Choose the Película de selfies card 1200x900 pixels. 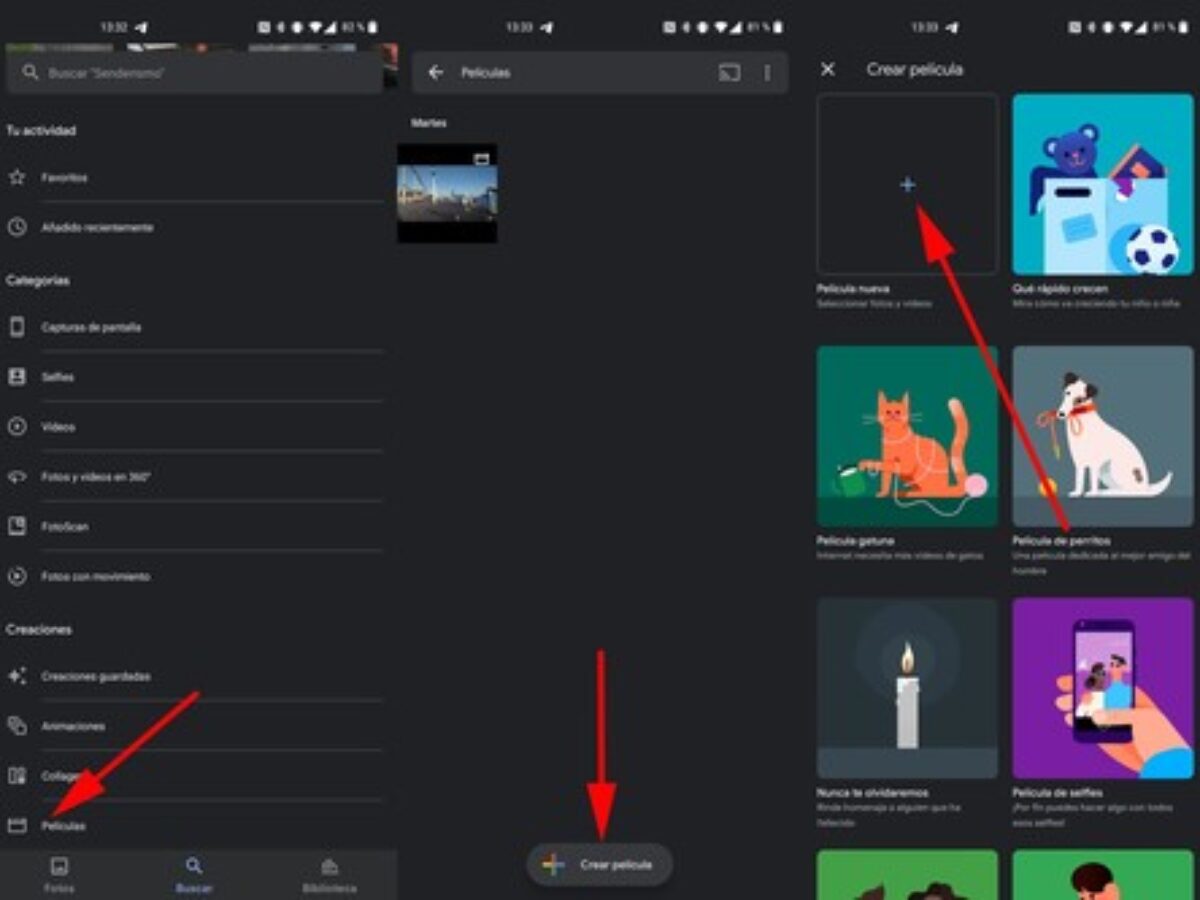pos(1103,688)
